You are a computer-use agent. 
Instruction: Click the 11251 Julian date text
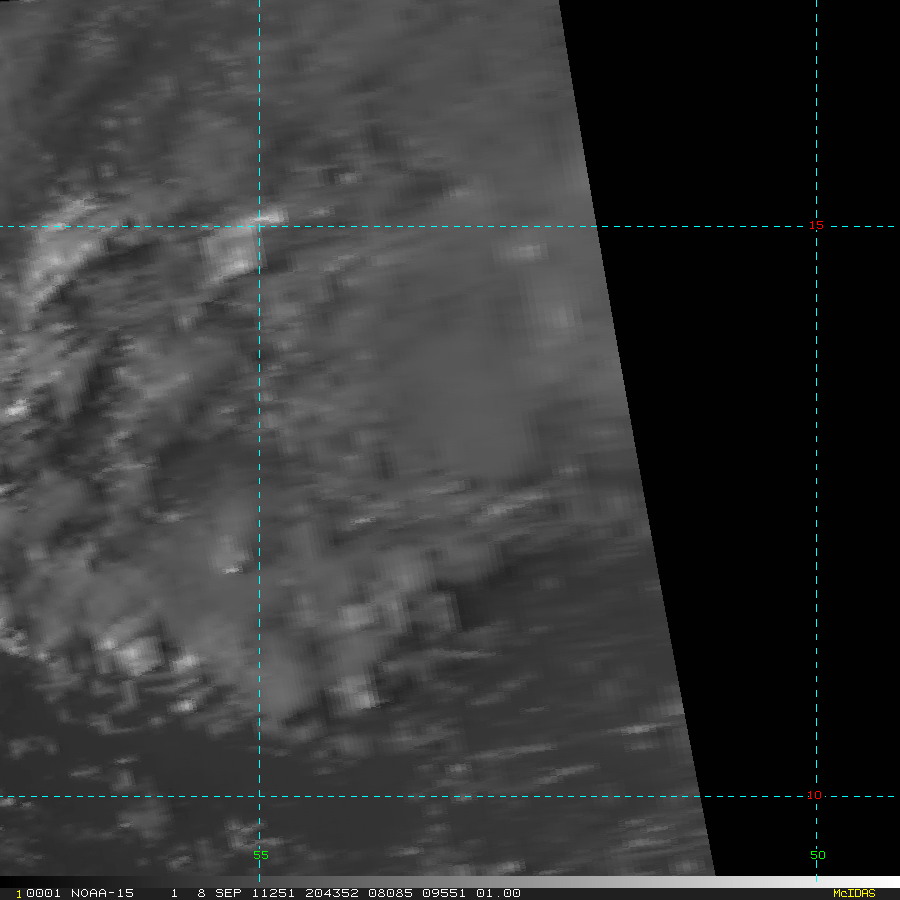click(x=271, y=893)
